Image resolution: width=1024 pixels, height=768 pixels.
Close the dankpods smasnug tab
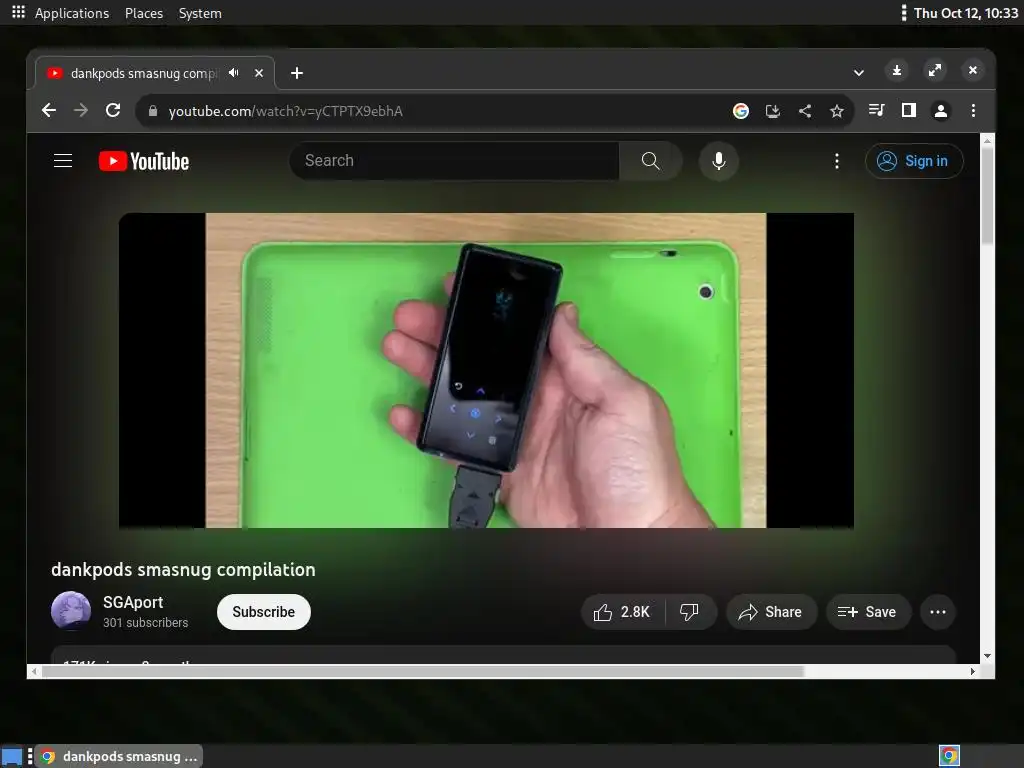coord(259,73)
